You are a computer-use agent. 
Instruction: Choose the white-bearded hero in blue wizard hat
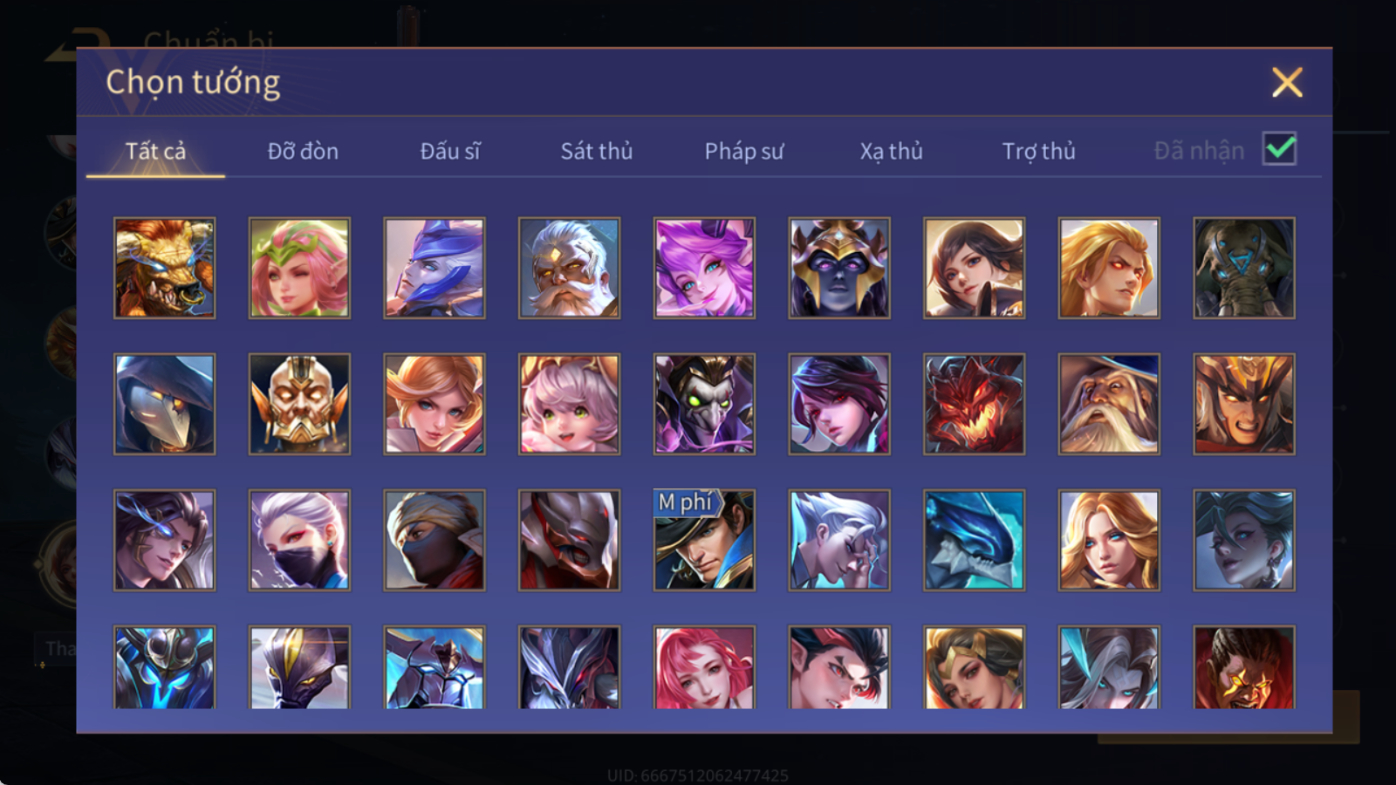tap(1109, 404)
